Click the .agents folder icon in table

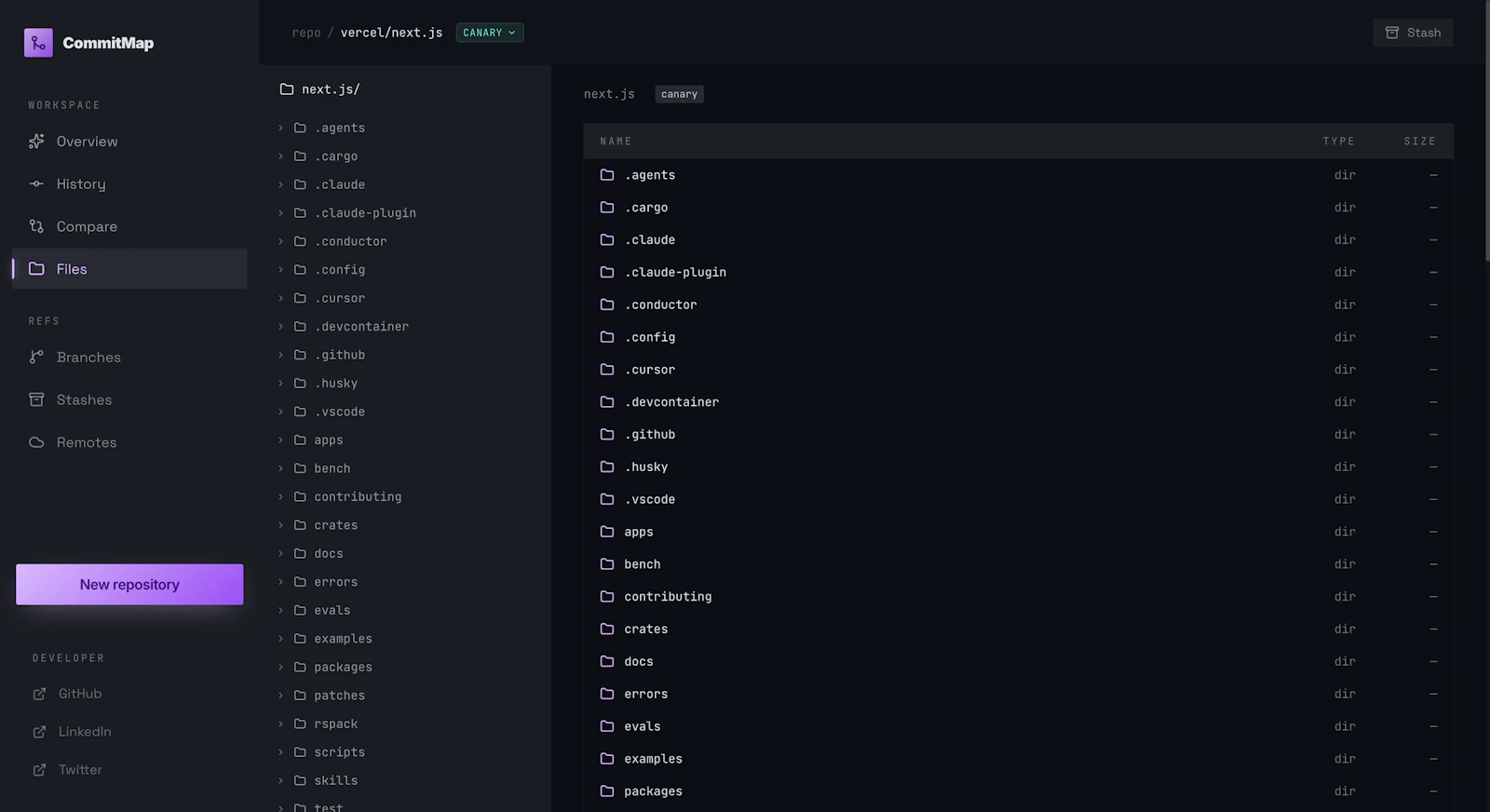click(x=607, y=175)
